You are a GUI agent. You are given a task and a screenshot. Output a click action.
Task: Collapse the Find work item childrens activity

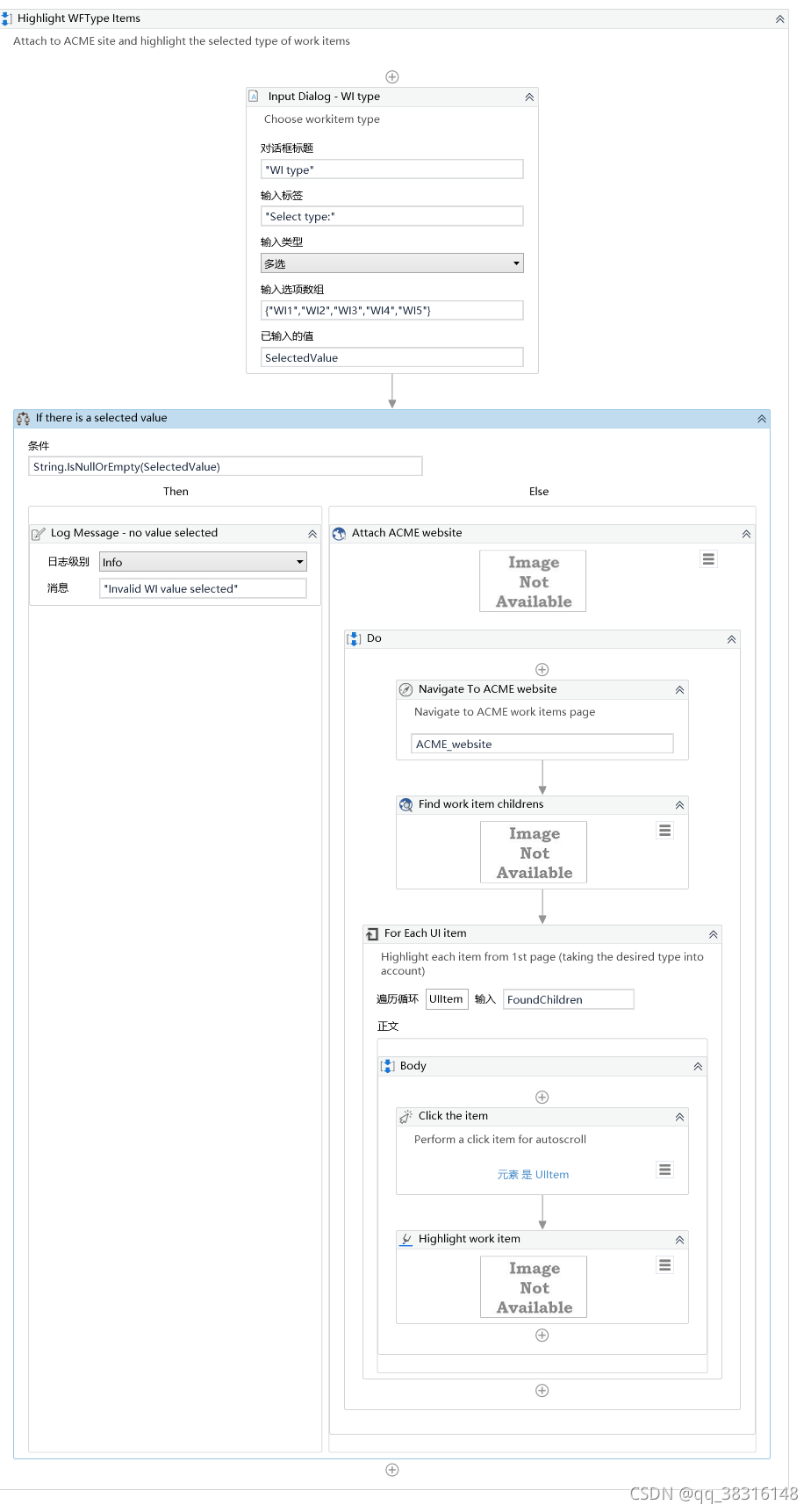click(x=679, y=805)
